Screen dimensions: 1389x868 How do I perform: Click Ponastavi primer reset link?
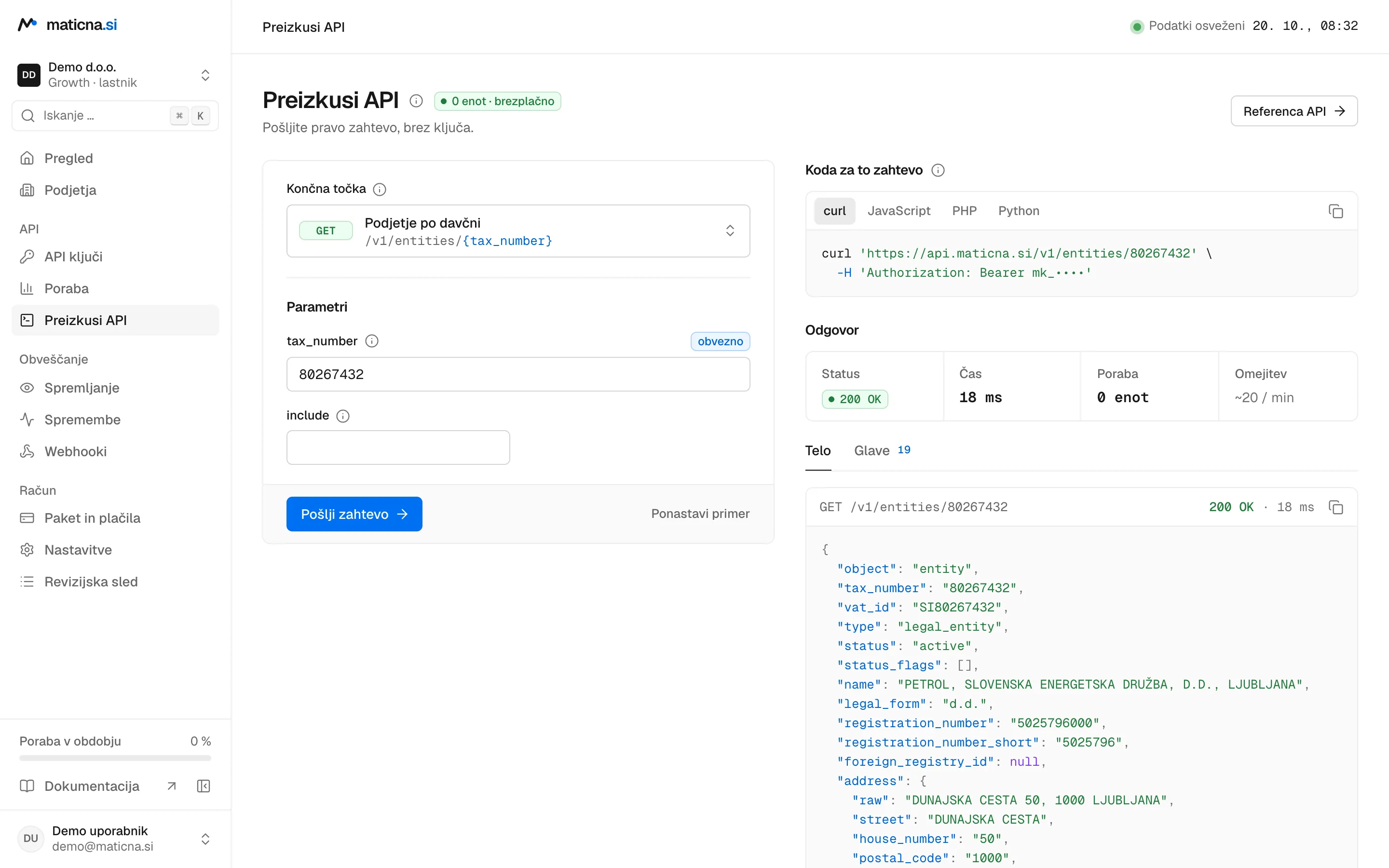[x=700, y=514]
